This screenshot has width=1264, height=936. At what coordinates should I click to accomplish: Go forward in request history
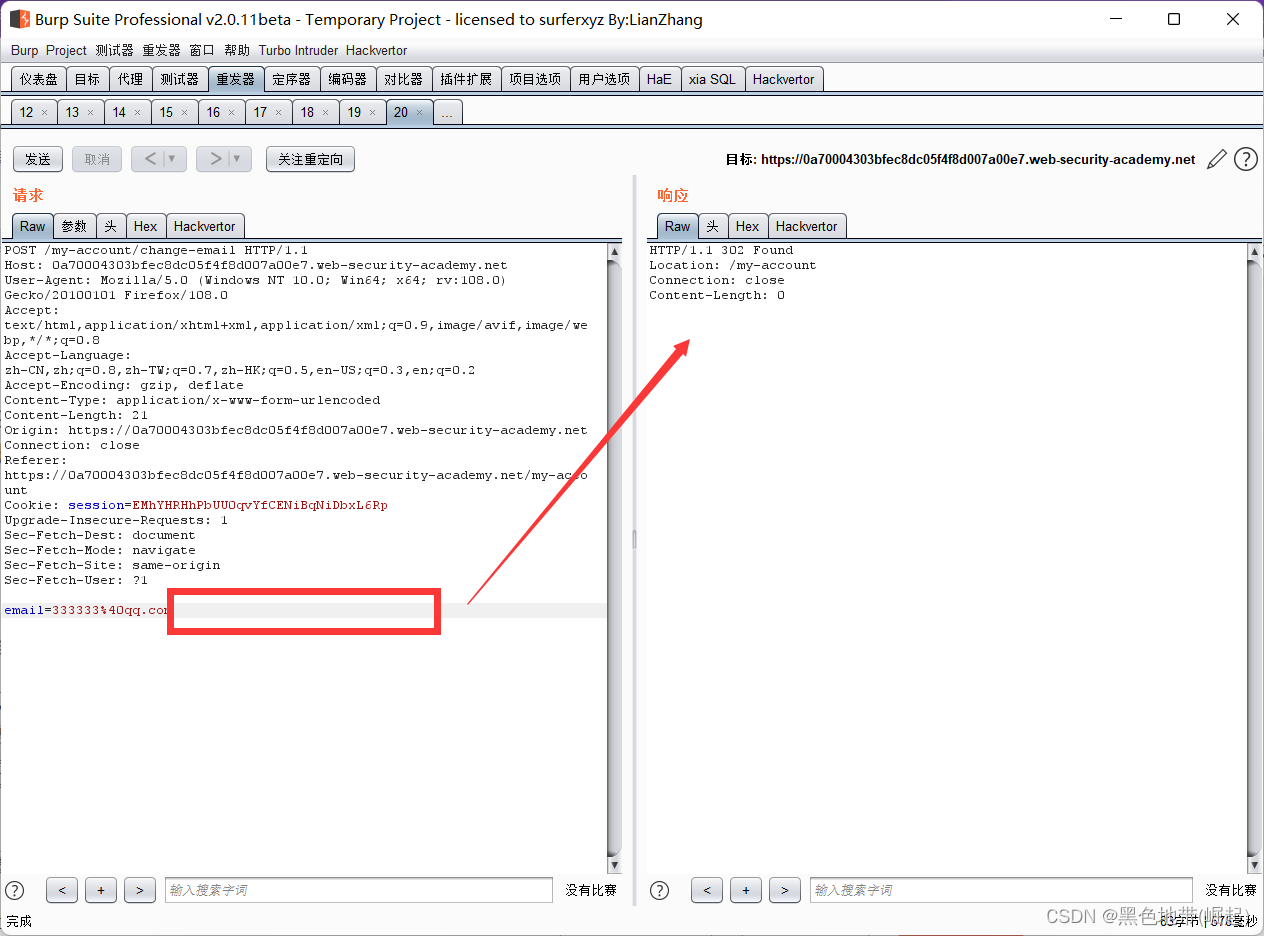pos(214,159)
